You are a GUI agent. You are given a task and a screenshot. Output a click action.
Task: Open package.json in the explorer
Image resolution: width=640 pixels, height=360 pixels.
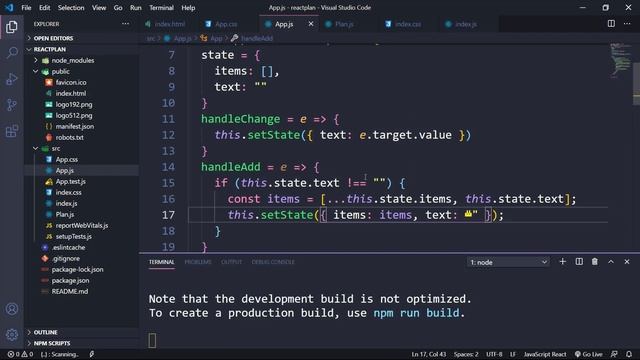click(x=70, y=280)
